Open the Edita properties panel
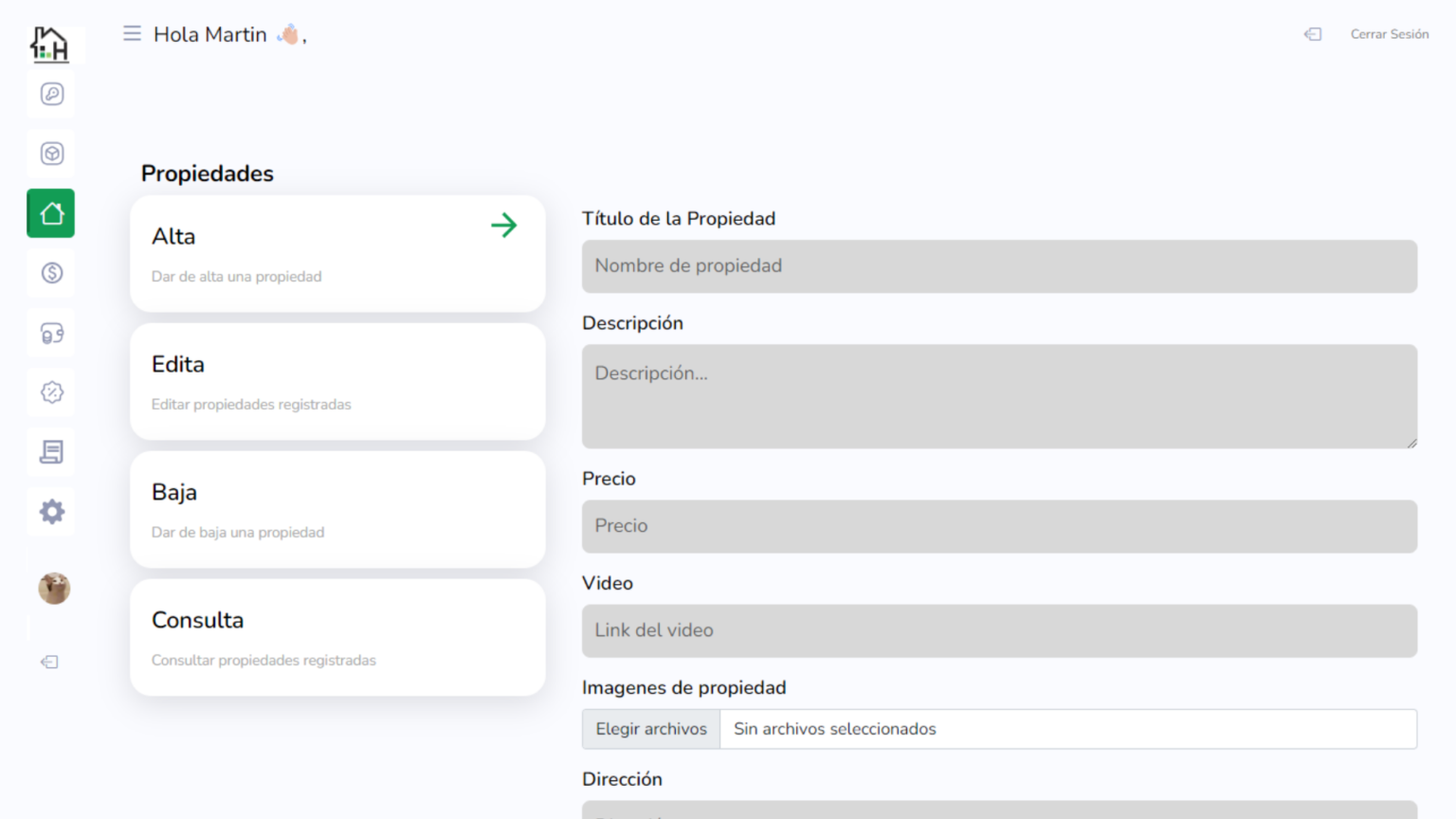This screenshot has width=1456, height=819. pos(337,381)
